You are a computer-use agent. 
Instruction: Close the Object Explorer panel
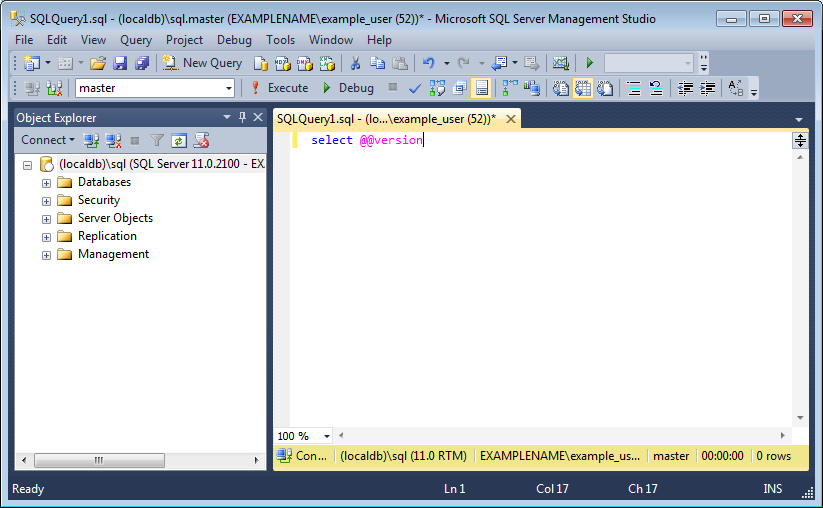(x=258, y=118)
